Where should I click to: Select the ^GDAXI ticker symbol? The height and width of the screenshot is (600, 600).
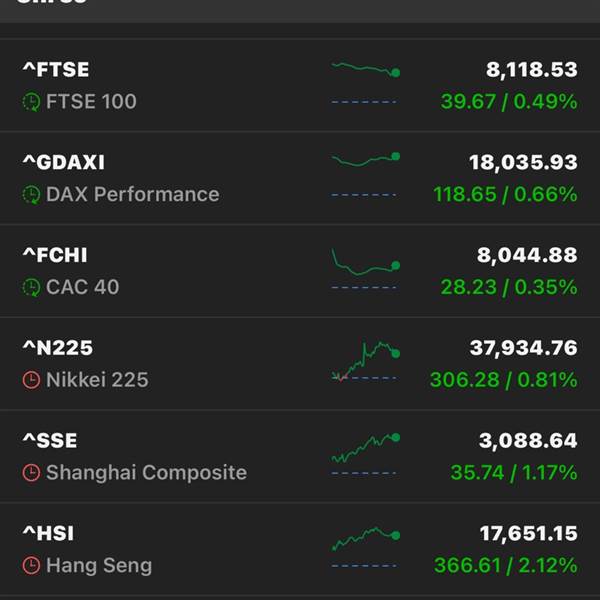[x=64, y=162]
